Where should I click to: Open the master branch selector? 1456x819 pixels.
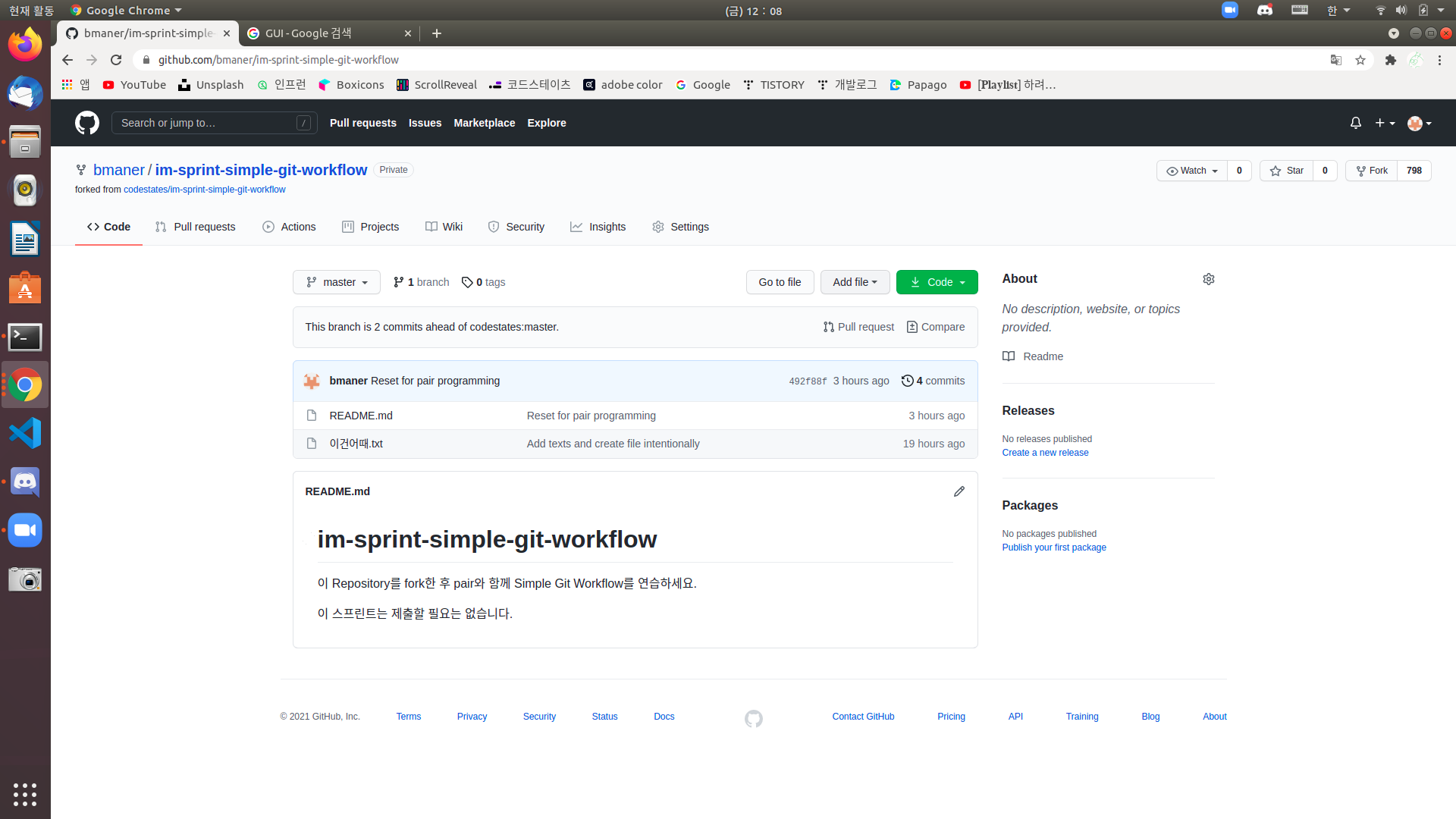click(337, 282)
